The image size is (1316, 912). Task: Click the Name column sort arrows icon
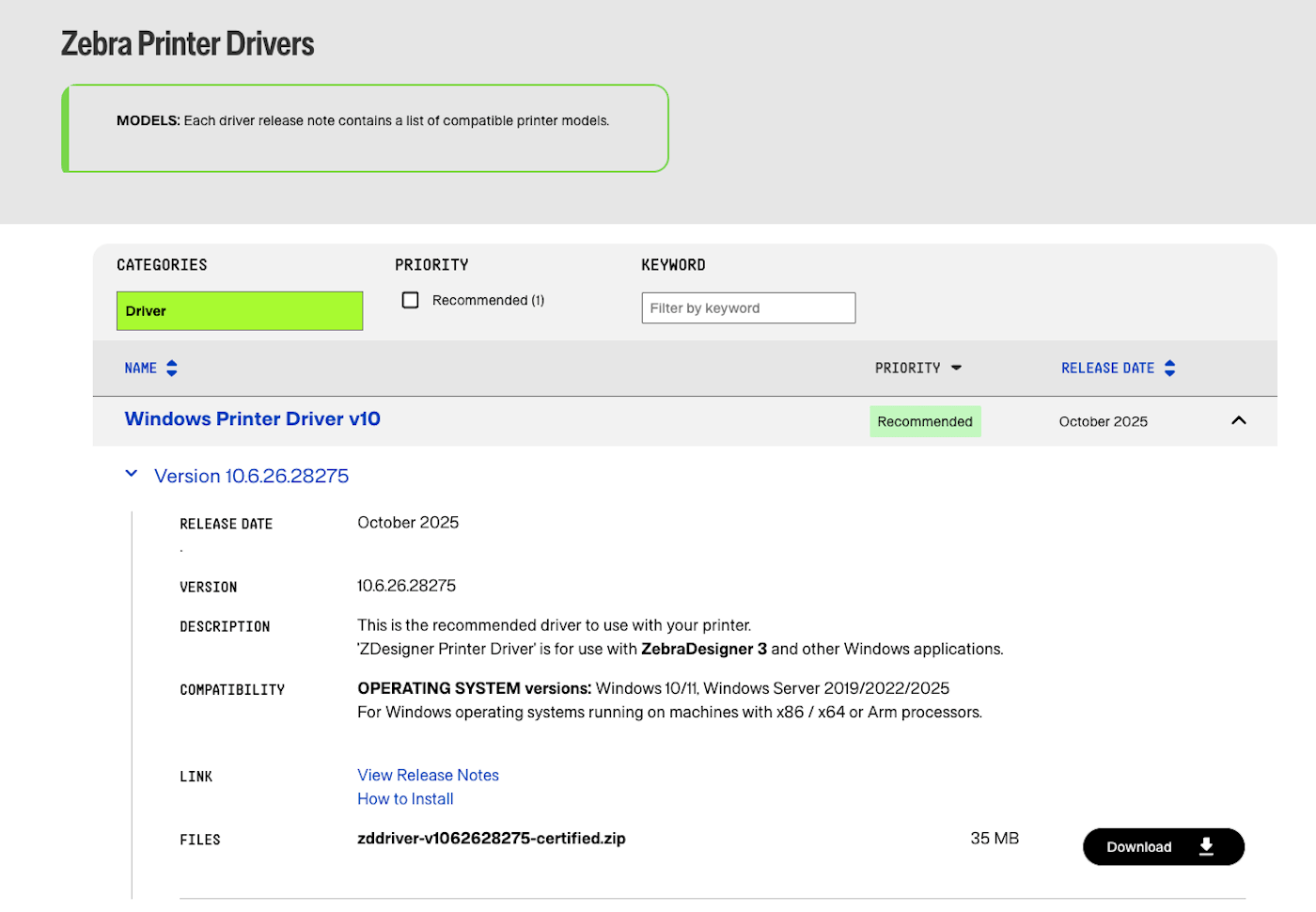(172, 368)
